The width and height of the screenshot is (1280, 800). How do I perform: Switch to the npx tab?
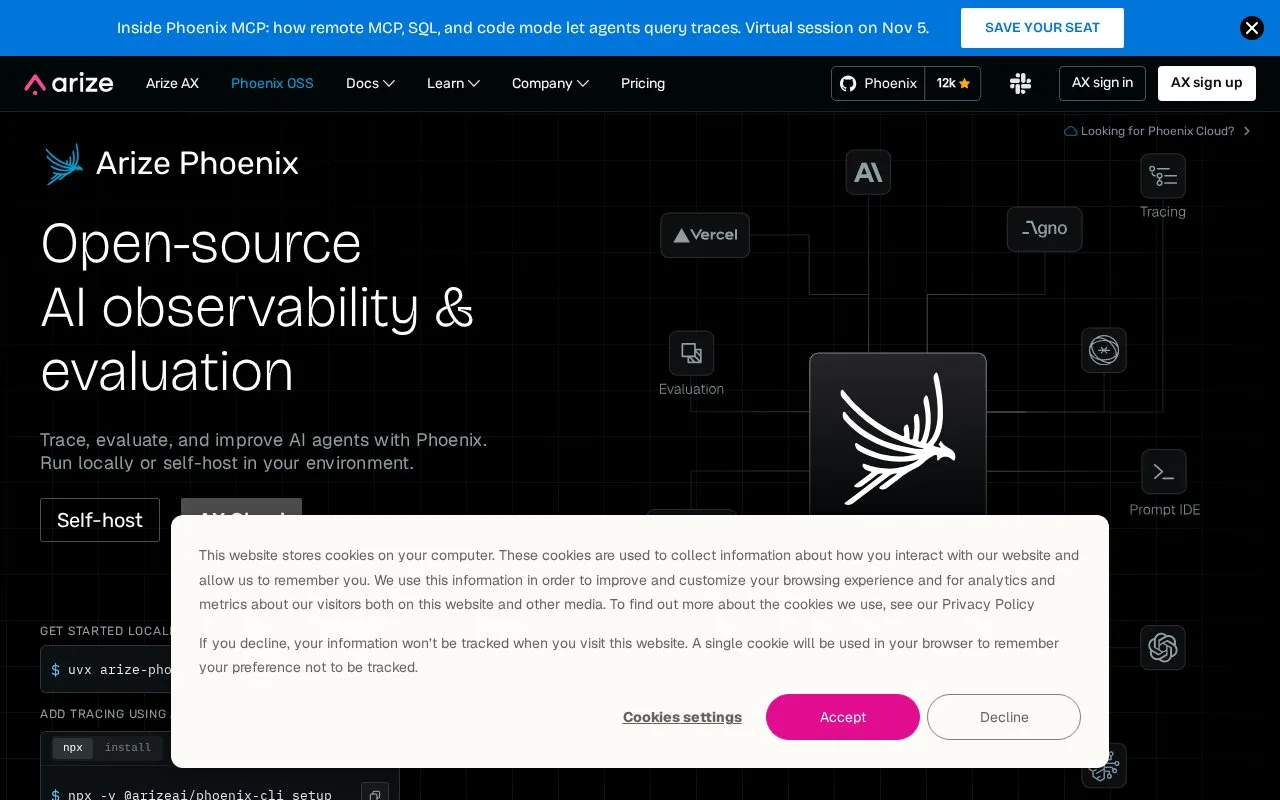pyautogui.click(x=73, y=748)
